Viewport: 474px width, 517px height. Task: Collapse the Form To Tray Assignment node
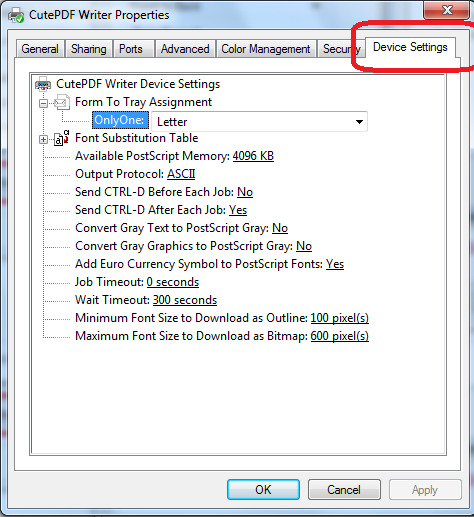(43, 103)
